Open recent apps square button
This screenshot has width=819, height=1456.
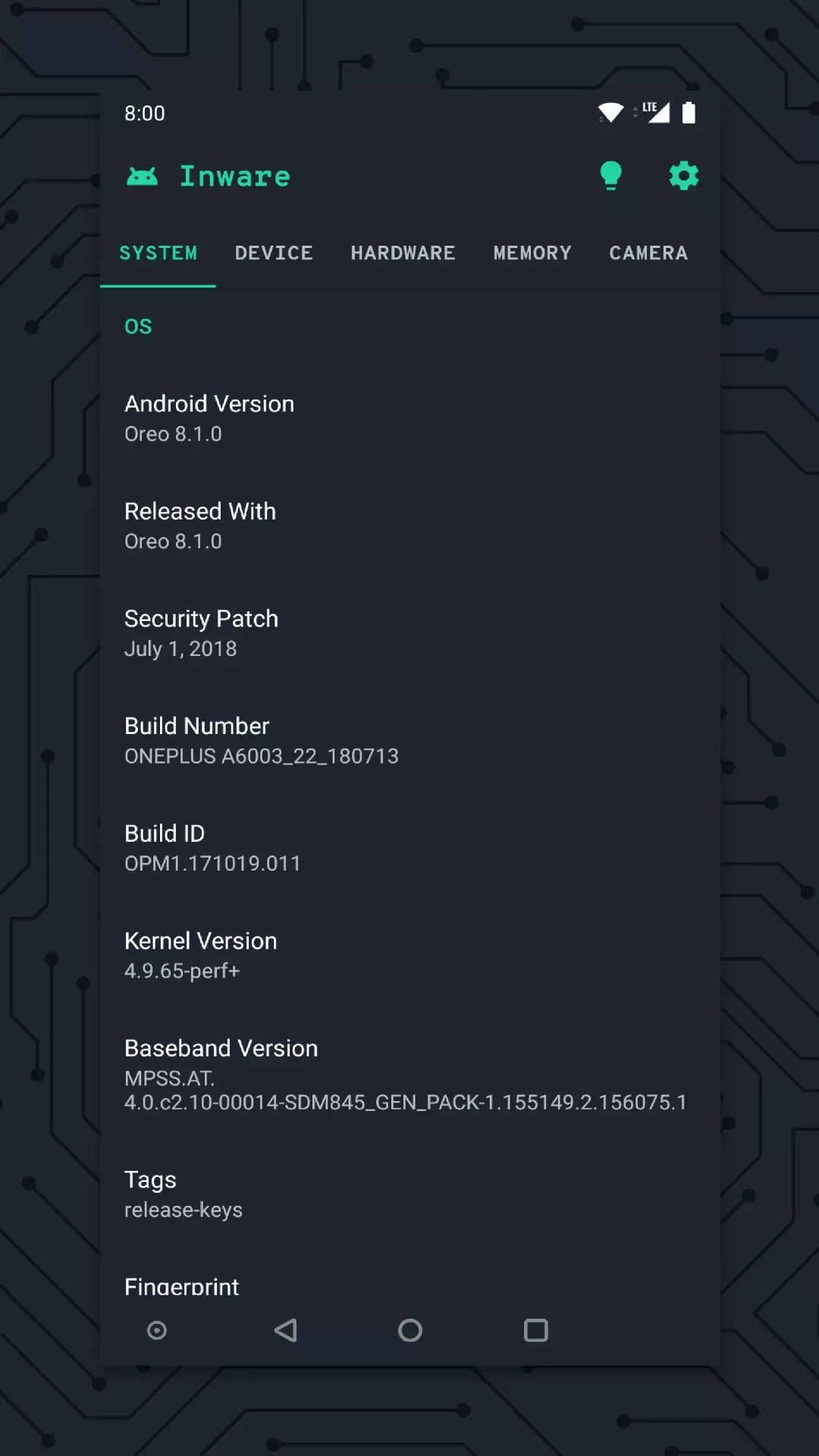pyautogui.click(x=536, y=1330)
